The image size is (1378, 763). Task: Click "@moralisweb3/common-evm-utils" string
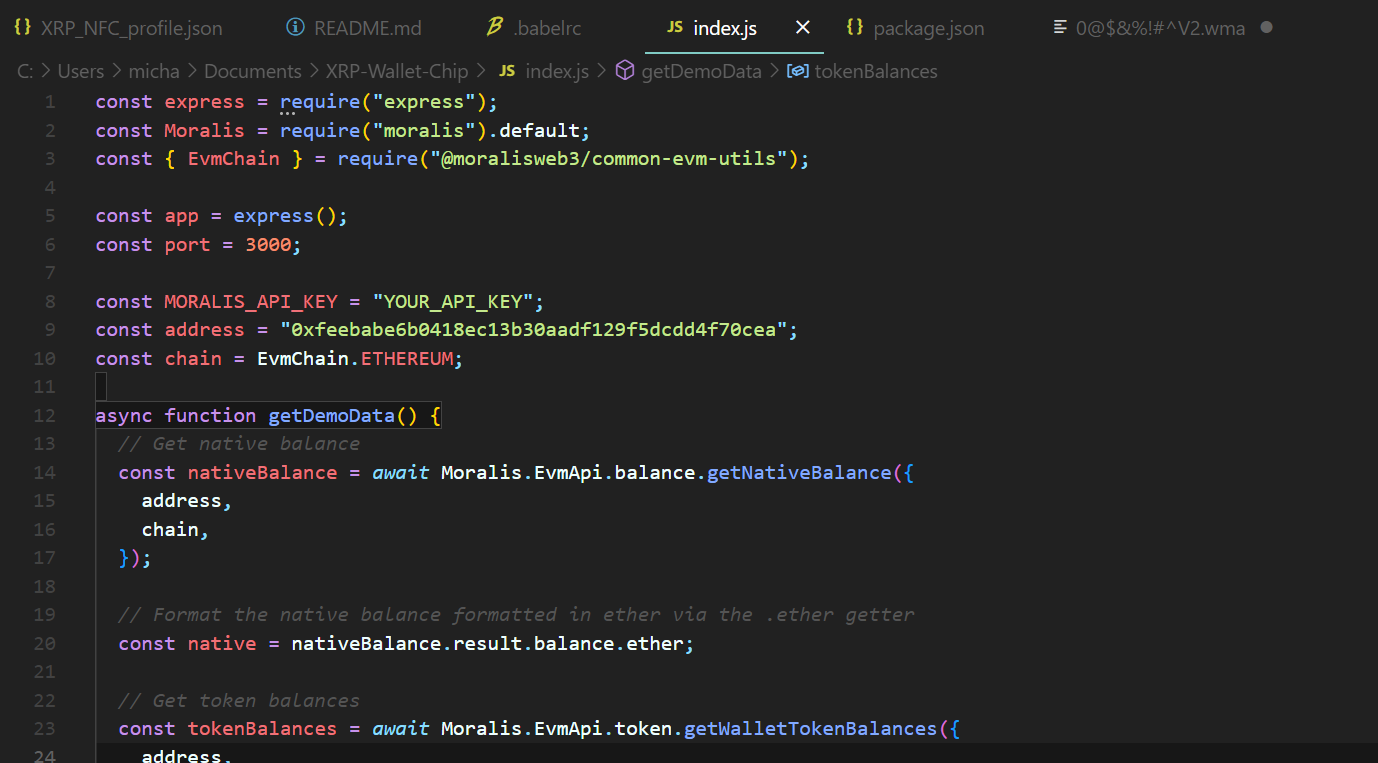coord(609,159)
